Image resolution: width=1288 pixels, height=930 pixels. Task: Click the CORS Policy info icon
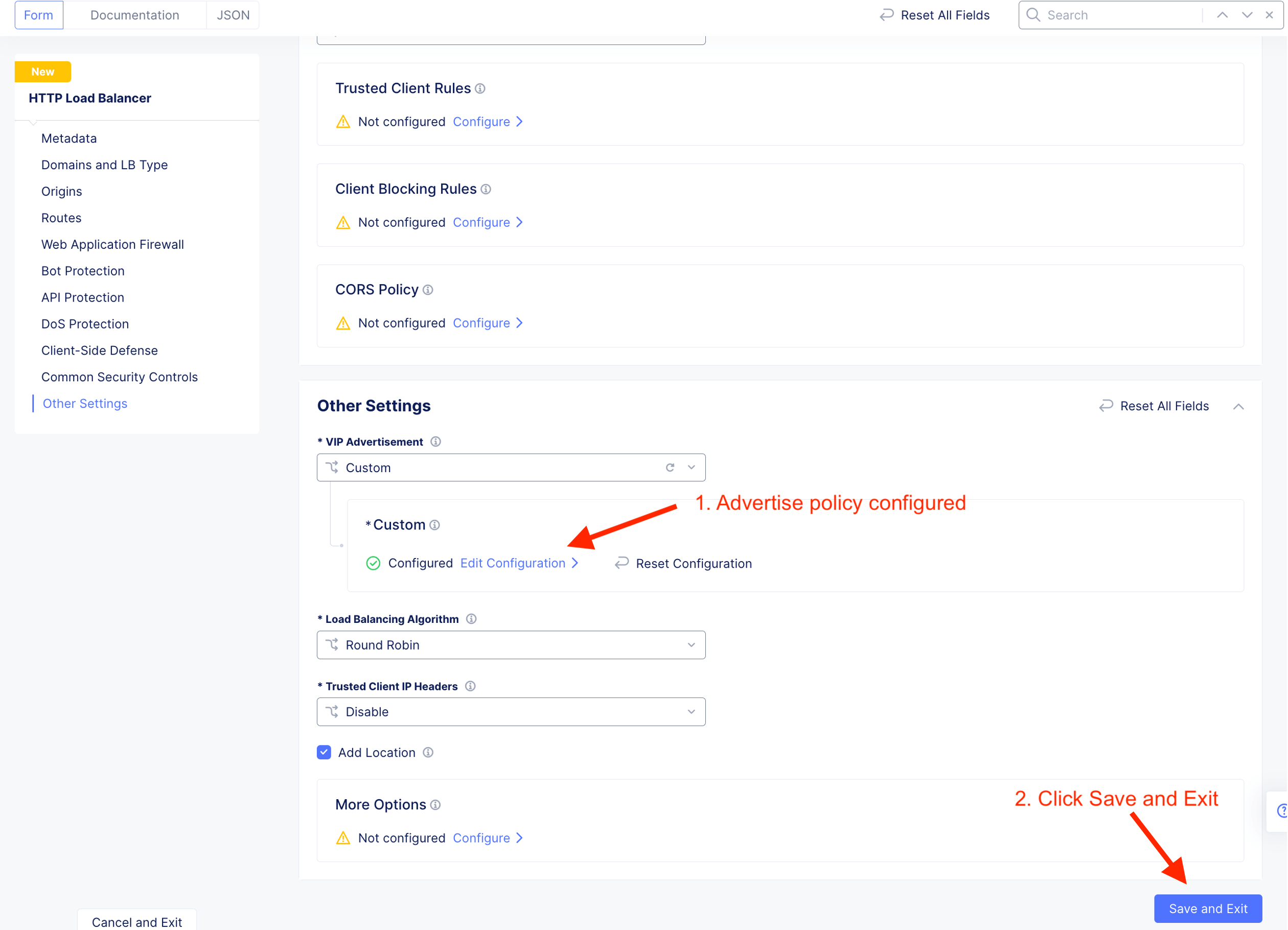[428, 290]
